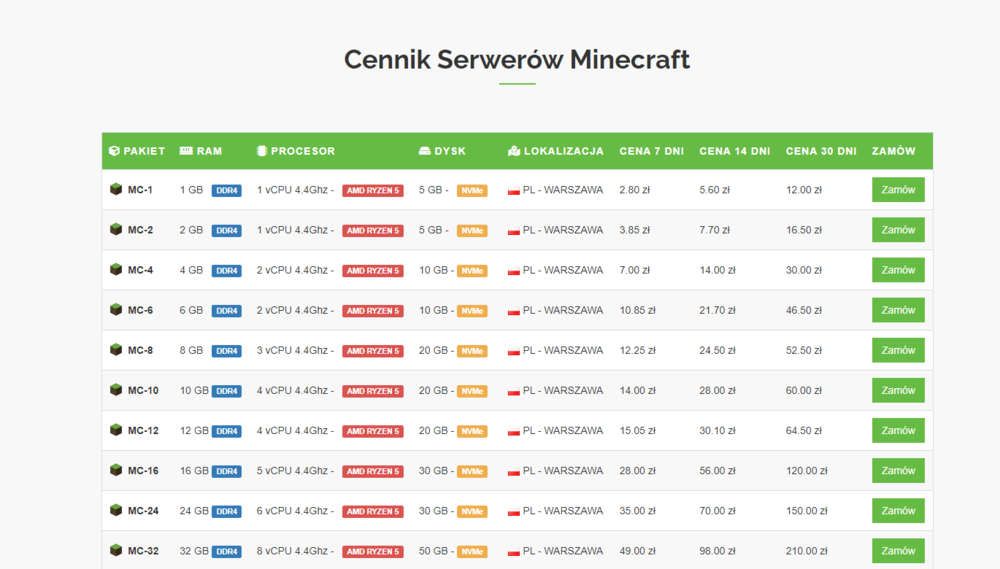Click the 6 vCPU 4.4Ghz text

[x=292, y=511]
